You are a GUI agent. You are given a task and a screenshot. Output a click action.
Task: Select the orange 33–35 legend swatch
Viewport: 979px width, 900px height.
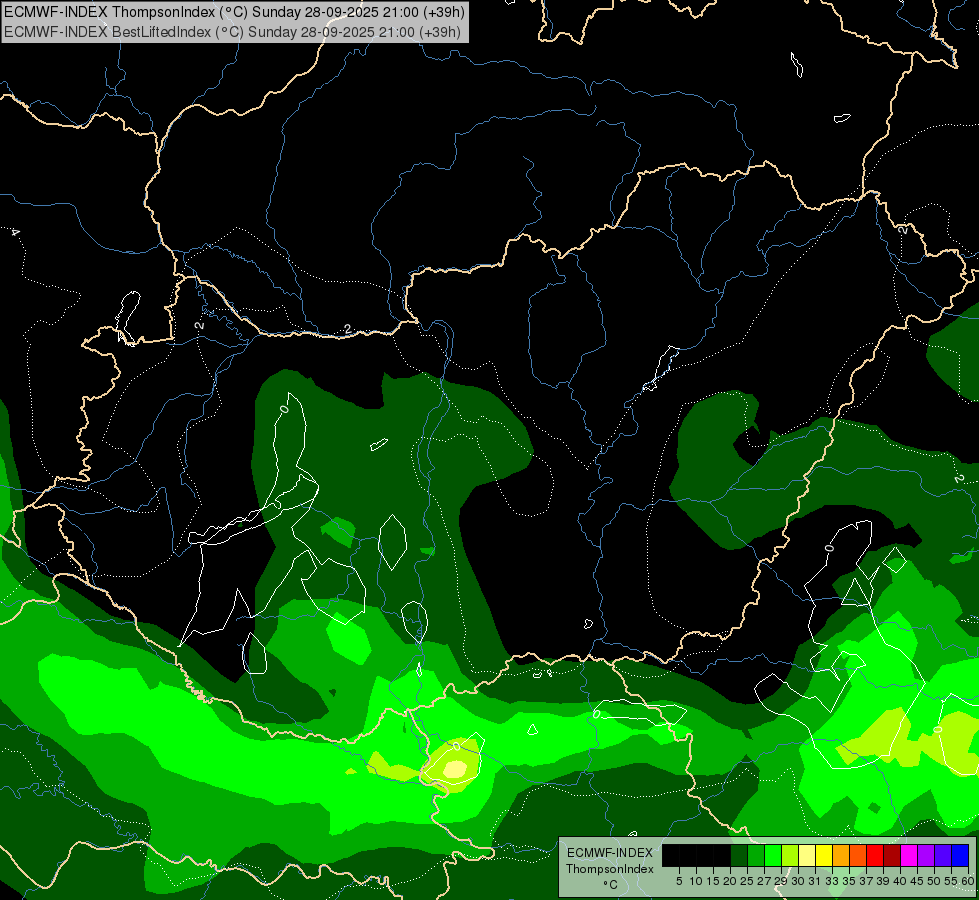842,855
